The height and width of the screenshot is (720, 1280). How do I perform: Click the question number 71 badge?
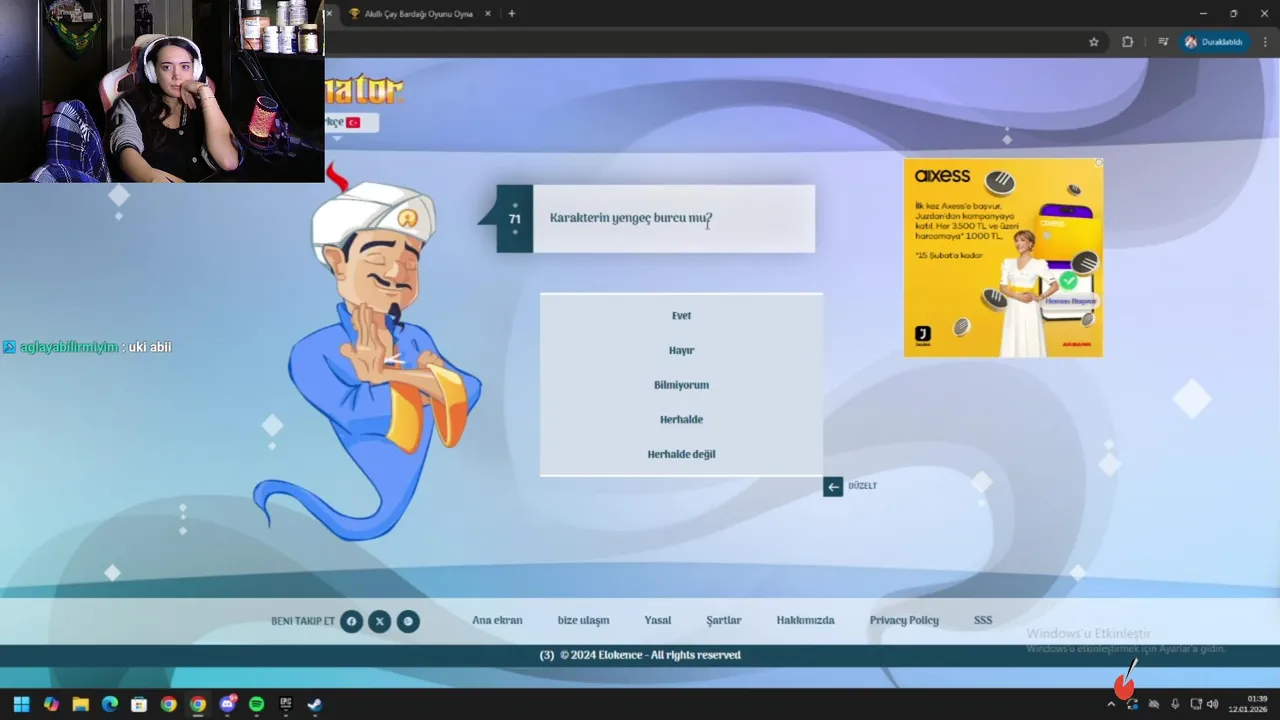tap(515, 219)
